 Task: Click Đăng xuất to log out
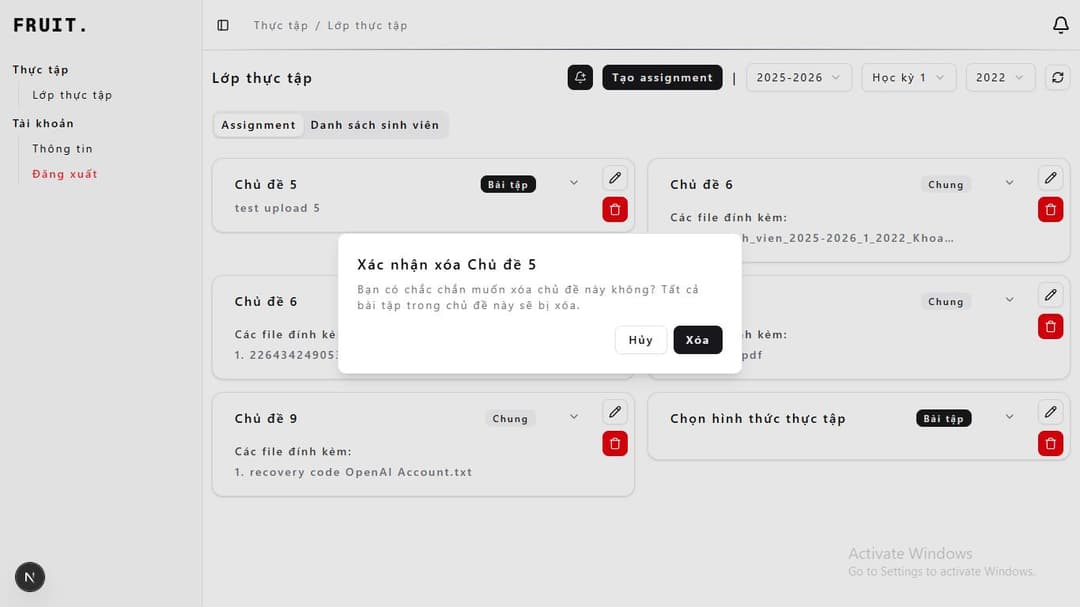(x=66, y=173)
